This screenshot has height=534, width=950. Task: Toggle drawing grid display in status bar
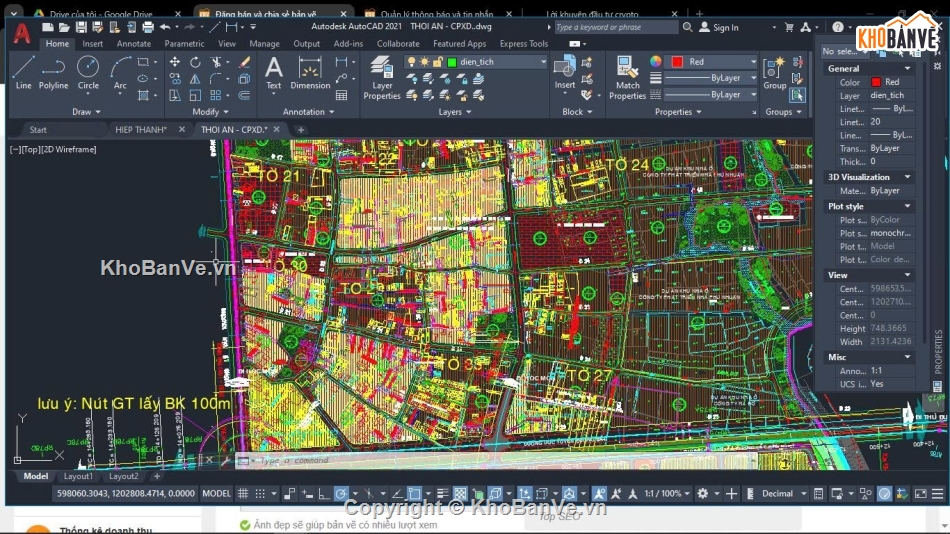[243, 493]
